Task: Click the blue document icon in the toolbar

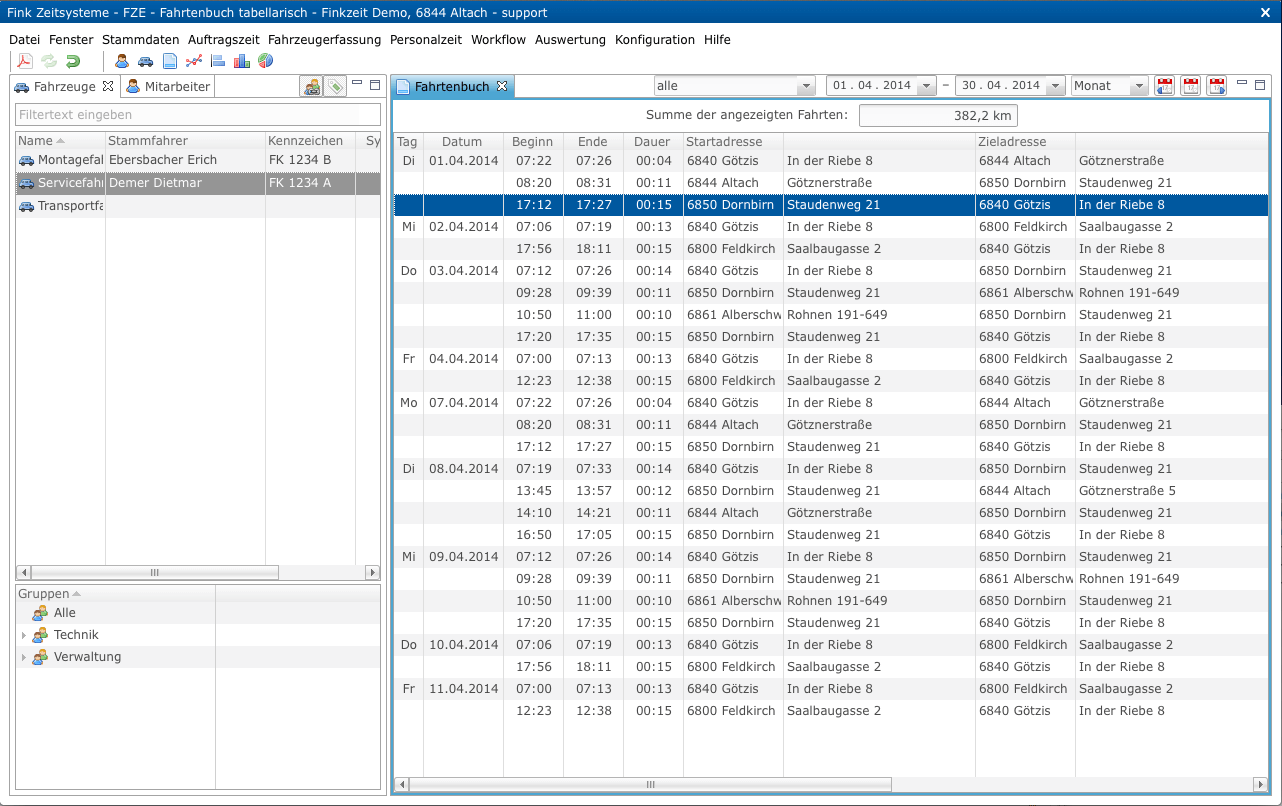Action: [170, 61]
